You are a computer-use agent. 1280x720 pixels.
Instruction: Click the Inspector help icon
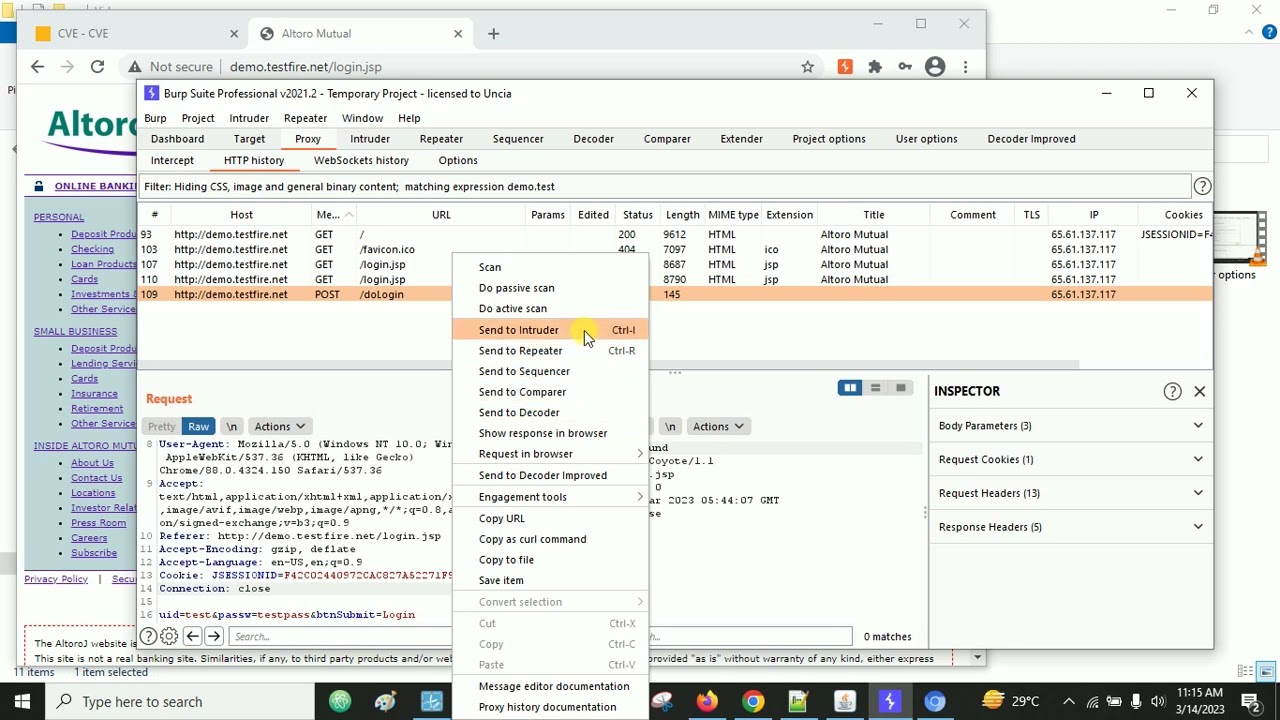tap(1172, 391)
